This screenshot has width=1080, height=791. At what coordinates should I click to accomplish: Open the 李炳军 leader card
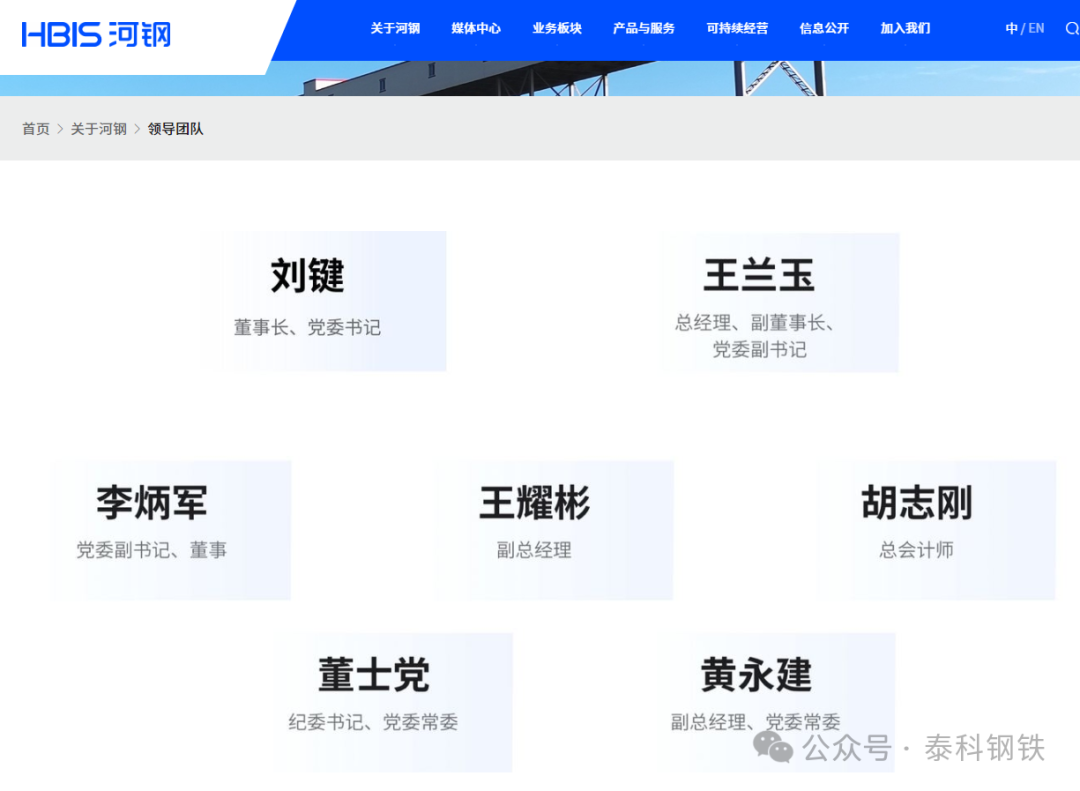(x=171, y=530)
